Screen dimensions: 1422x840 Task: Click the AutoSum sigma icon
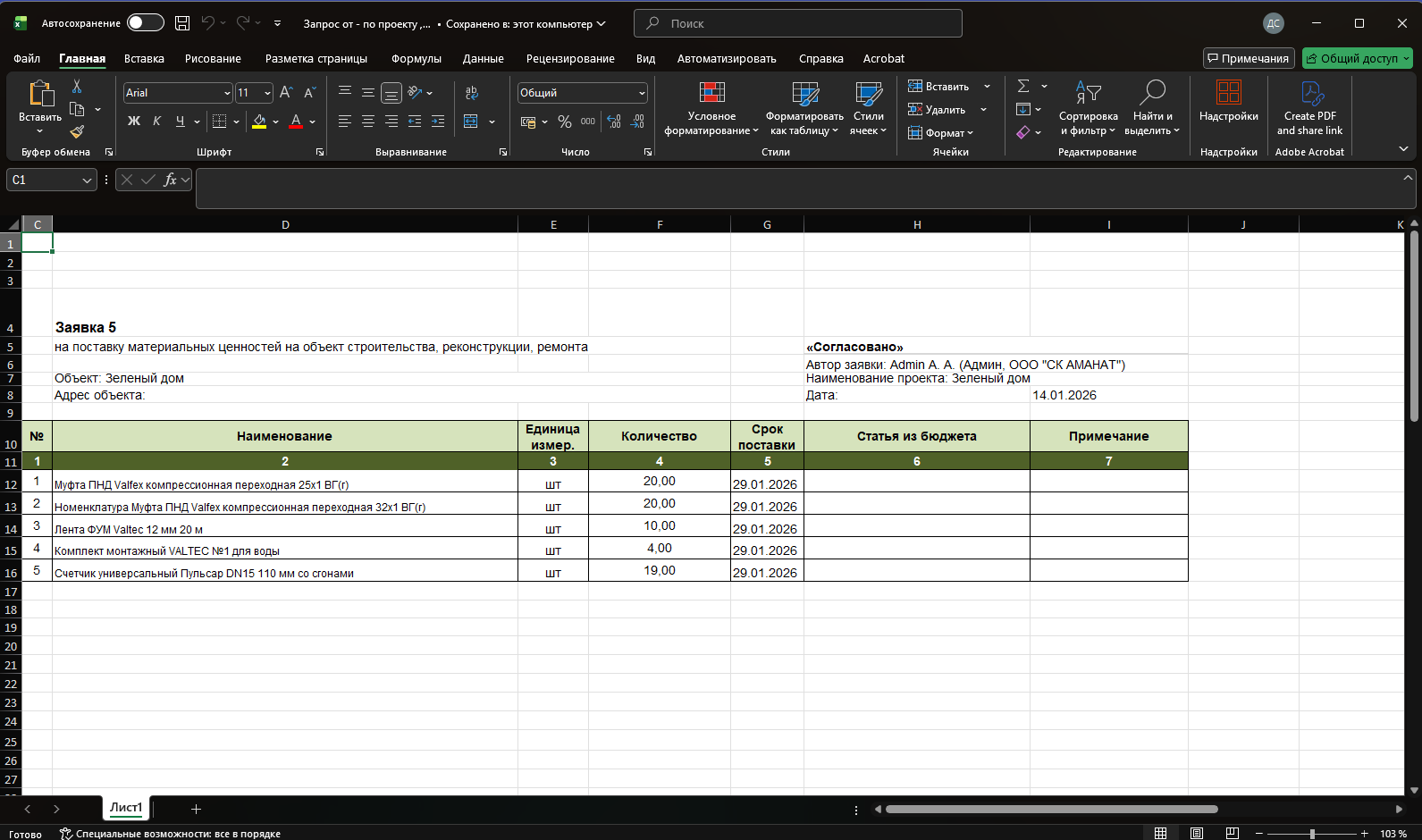point(1023,87)
